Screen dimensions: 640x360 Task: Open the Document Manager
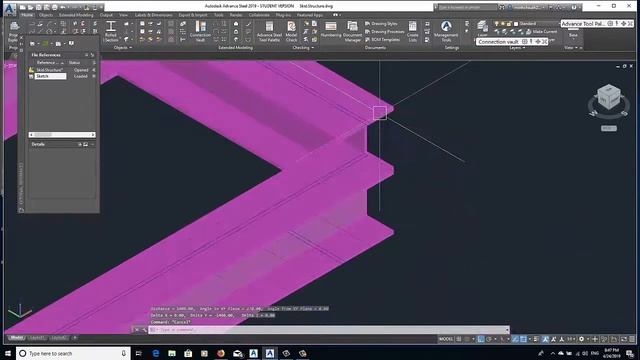(352, 31)
